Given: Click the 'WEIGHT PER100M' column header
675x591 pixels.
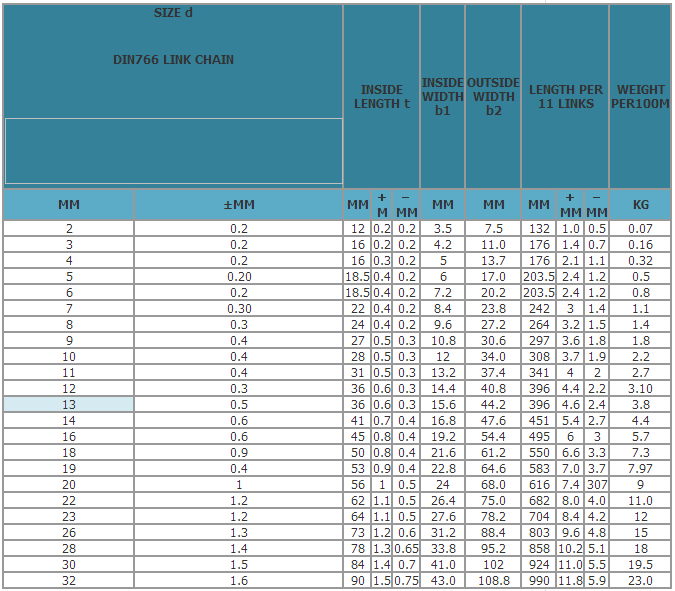Looking at the screenshot, I should 640,96.
